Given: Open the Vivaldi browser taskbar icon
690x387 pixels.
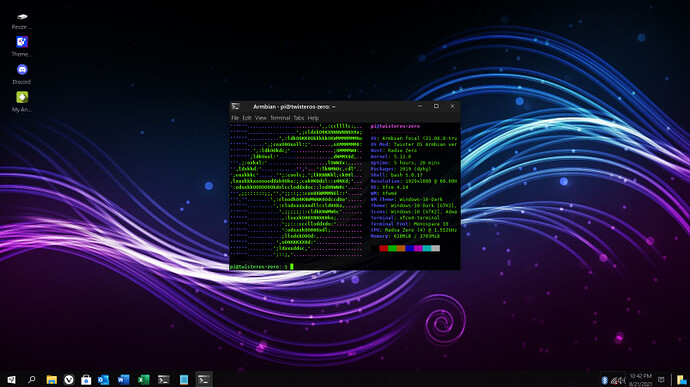Looking at the screenshot, I should 69,380.
